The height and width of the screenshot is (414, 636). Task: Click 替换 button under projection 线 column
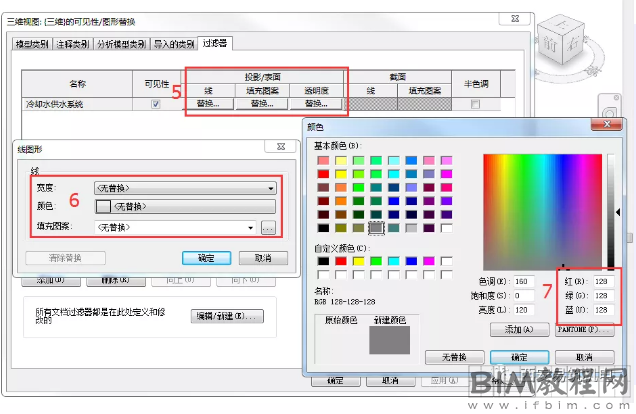click(209, 104)
